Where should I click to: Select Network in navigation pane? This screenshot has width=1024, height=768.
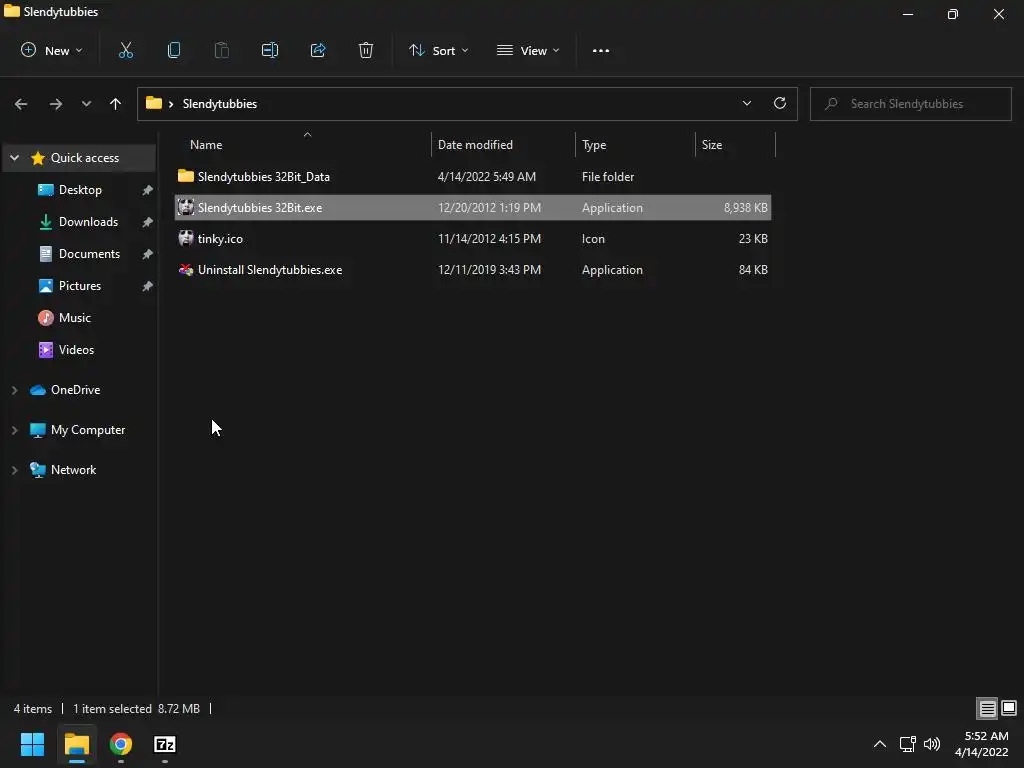(x=73, y=470)
